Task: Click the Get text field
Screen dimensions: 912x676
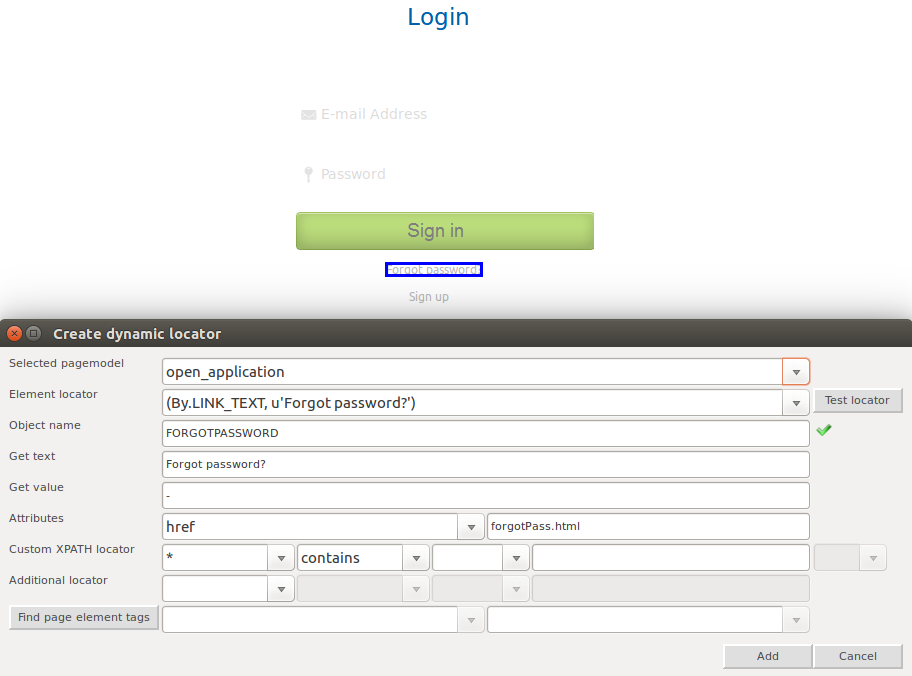Action: pos(486,464)
